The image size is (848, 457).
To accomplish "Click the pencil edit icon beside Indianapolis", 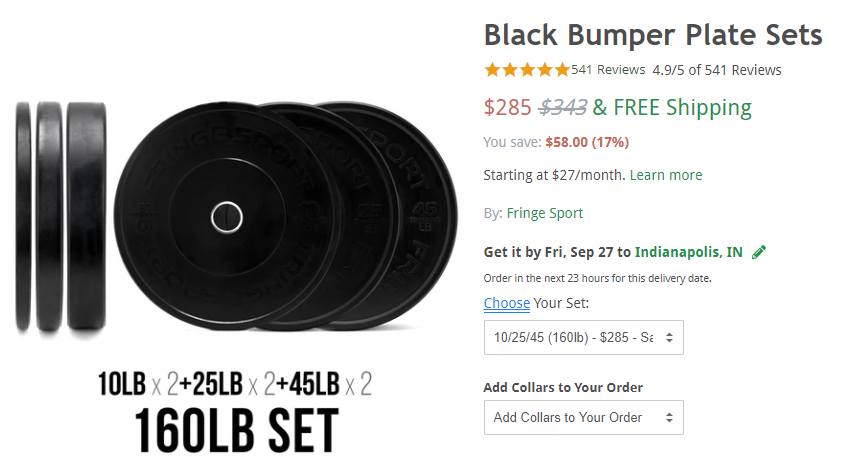I will 759,252.
